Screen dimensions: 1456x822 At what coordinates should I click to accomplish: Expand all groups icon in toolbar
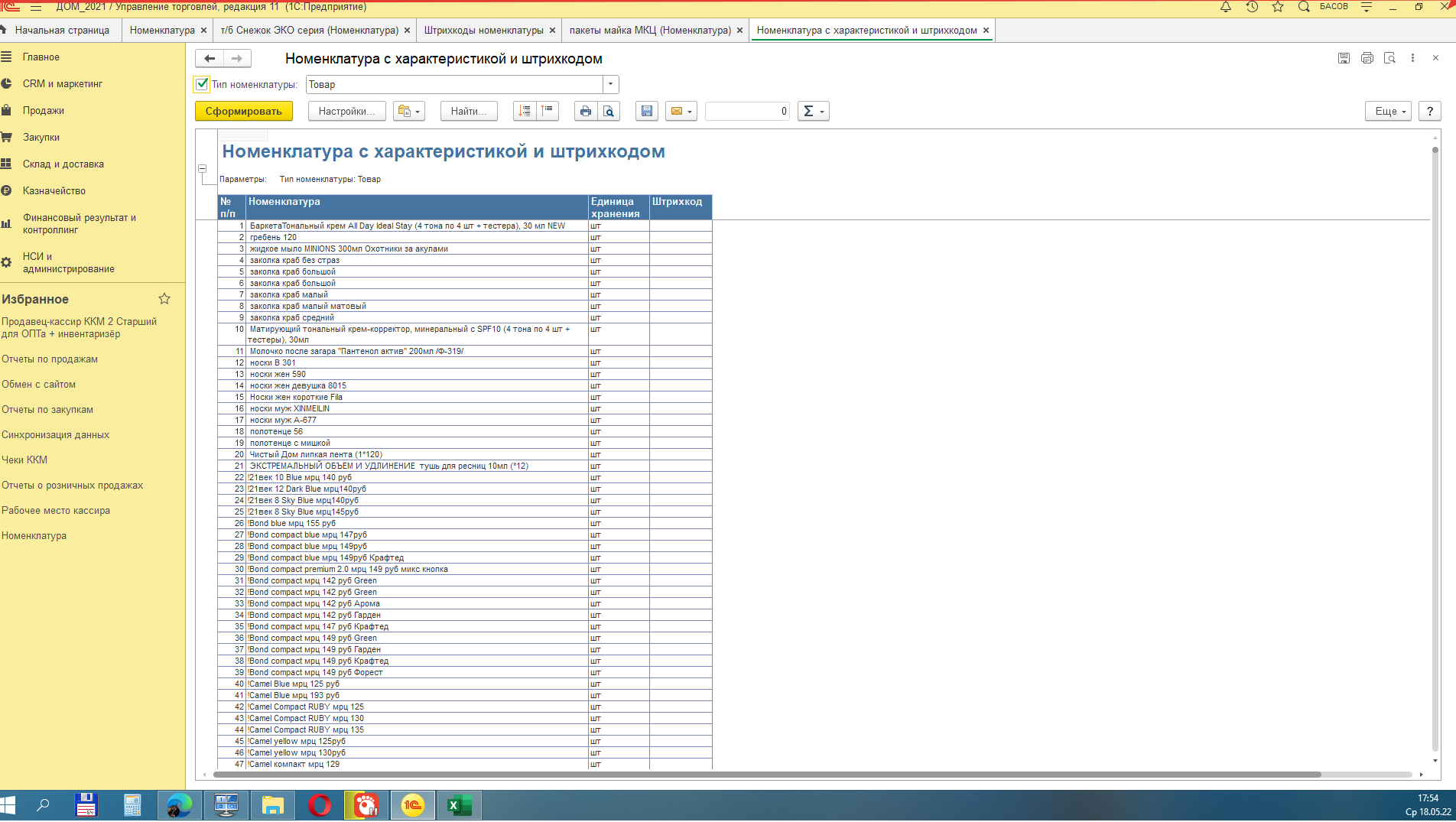coord(548,111)
